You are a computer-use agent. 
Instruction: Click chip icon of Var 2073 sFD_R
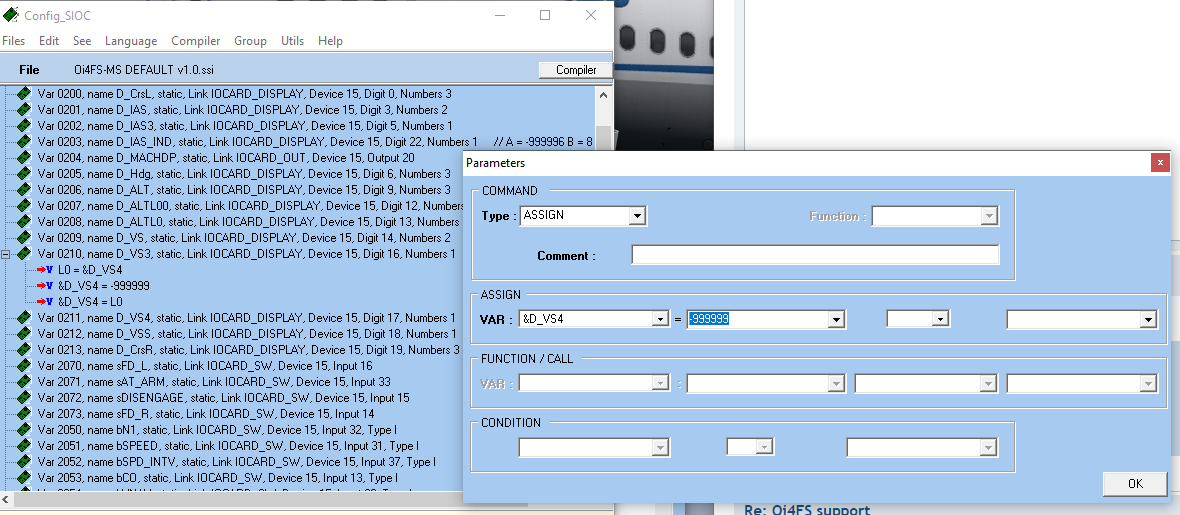click(25, 414)
